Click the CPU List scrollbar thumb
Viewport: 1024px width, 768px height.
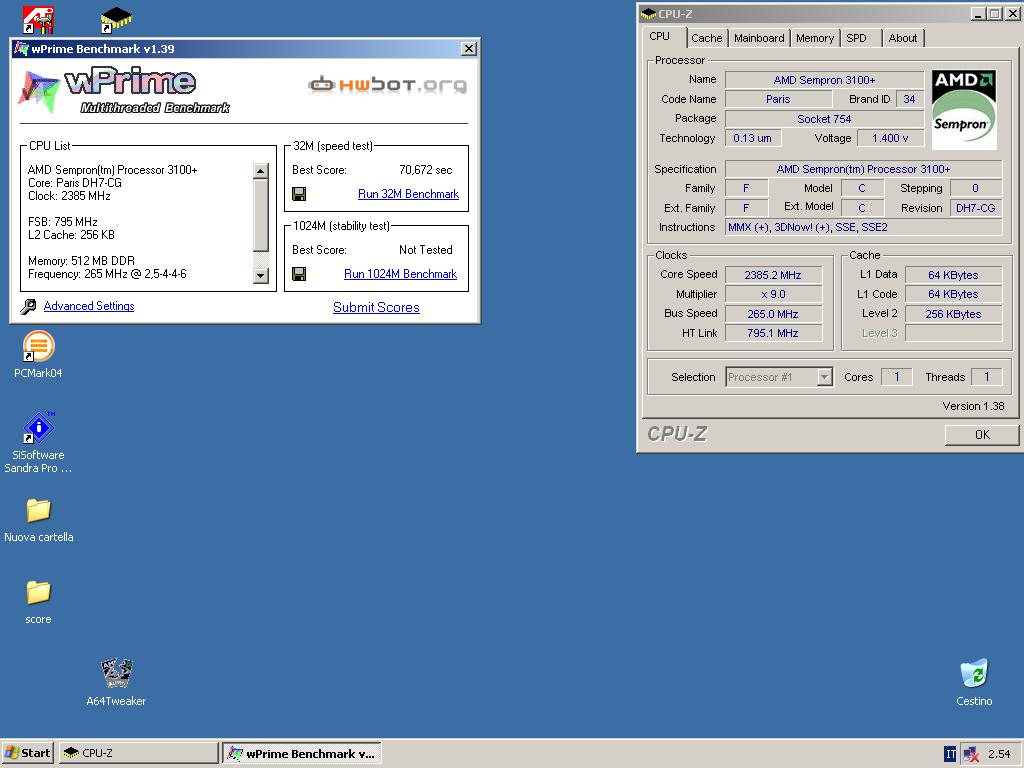261,215
